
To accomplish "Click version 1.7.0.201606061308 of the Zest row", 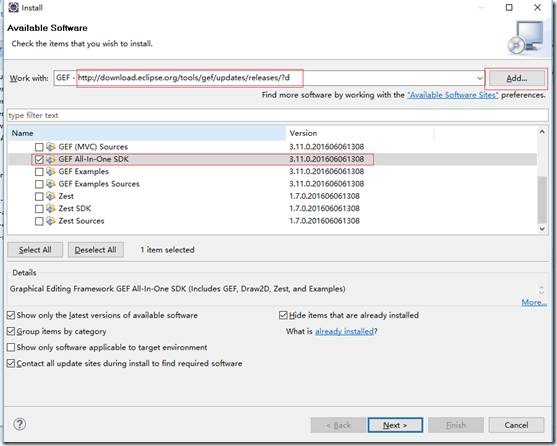I will (324, 196).
